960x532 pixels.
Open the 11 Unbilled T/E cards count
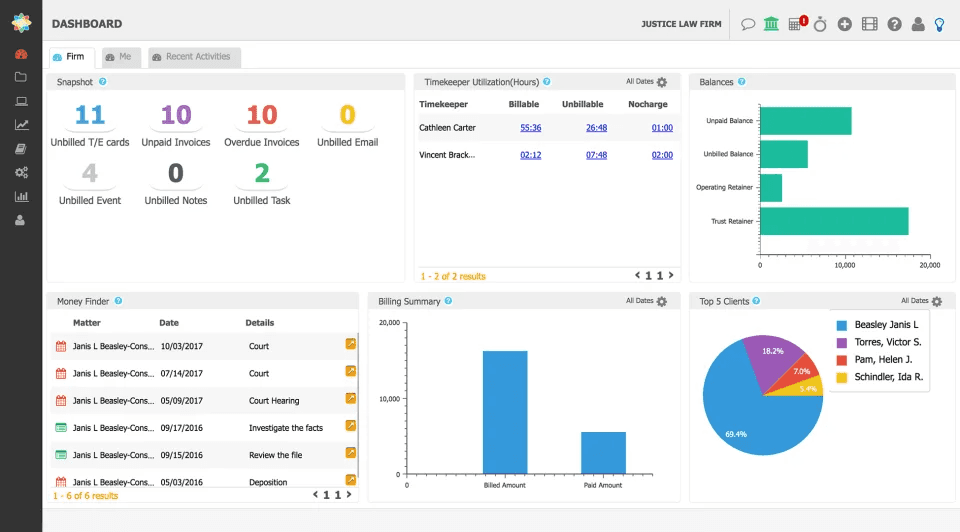pyautogui.click(x=90, y=115)
